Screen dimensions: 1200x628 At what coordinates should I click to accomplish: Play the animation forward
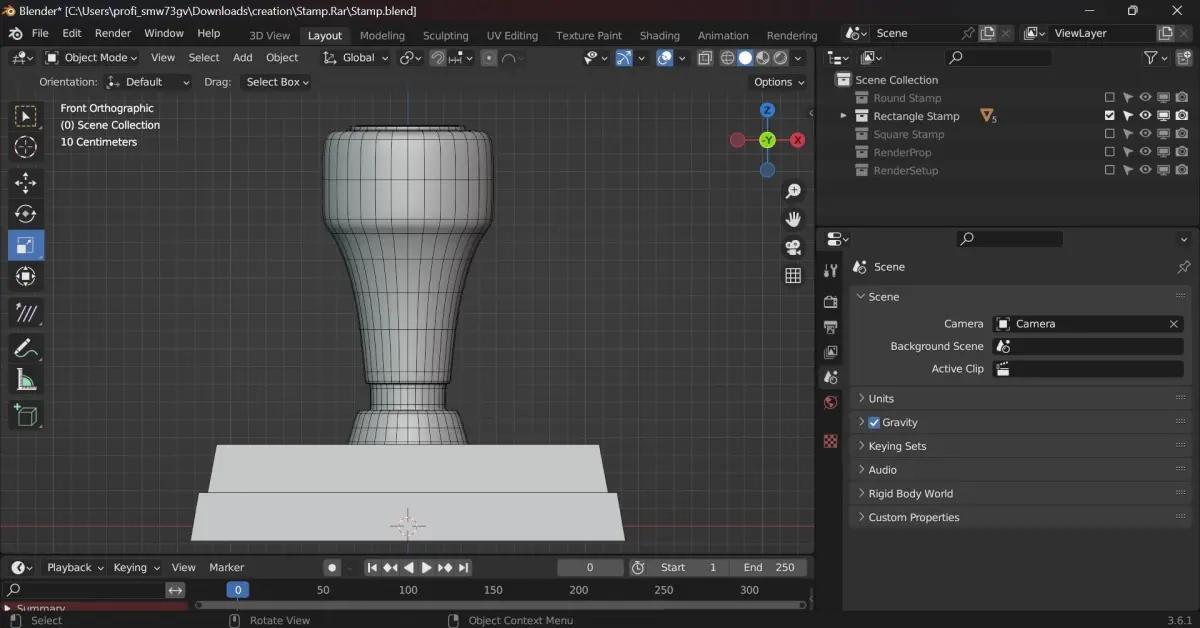[426, 567]
